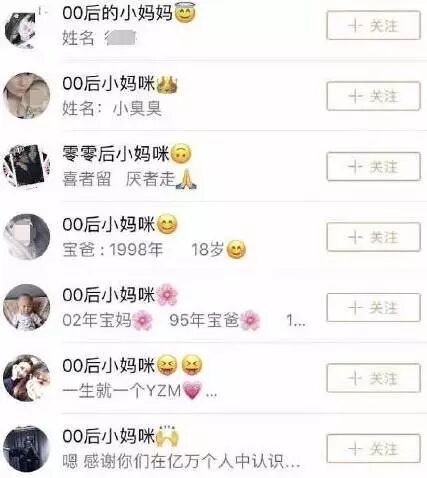Open couple avatar beside 一生就一个YZM
This screenshot has height=478, width=427.
click(27, 378)
